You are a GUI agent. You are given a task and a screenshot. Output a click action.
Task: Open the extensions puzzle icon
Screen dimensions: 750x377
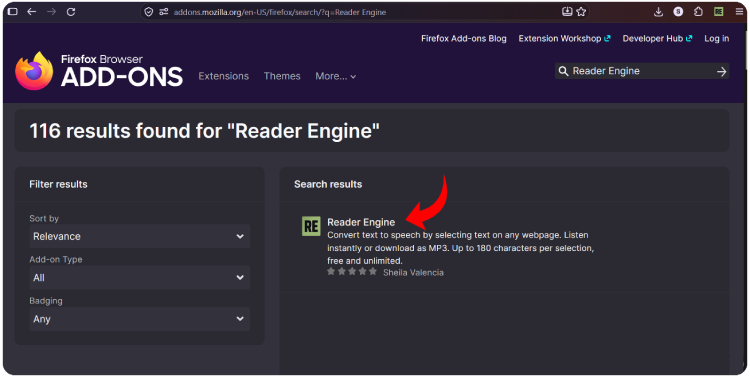click(x=698, y=12)
